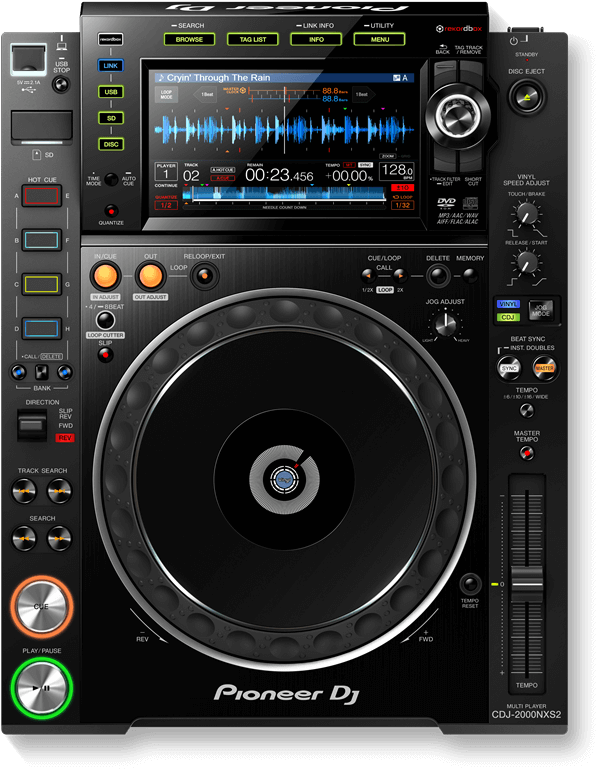Screen dimensions: 596x769
Task: Tap the orange-ringed CUE button
Action: (42, 607)
